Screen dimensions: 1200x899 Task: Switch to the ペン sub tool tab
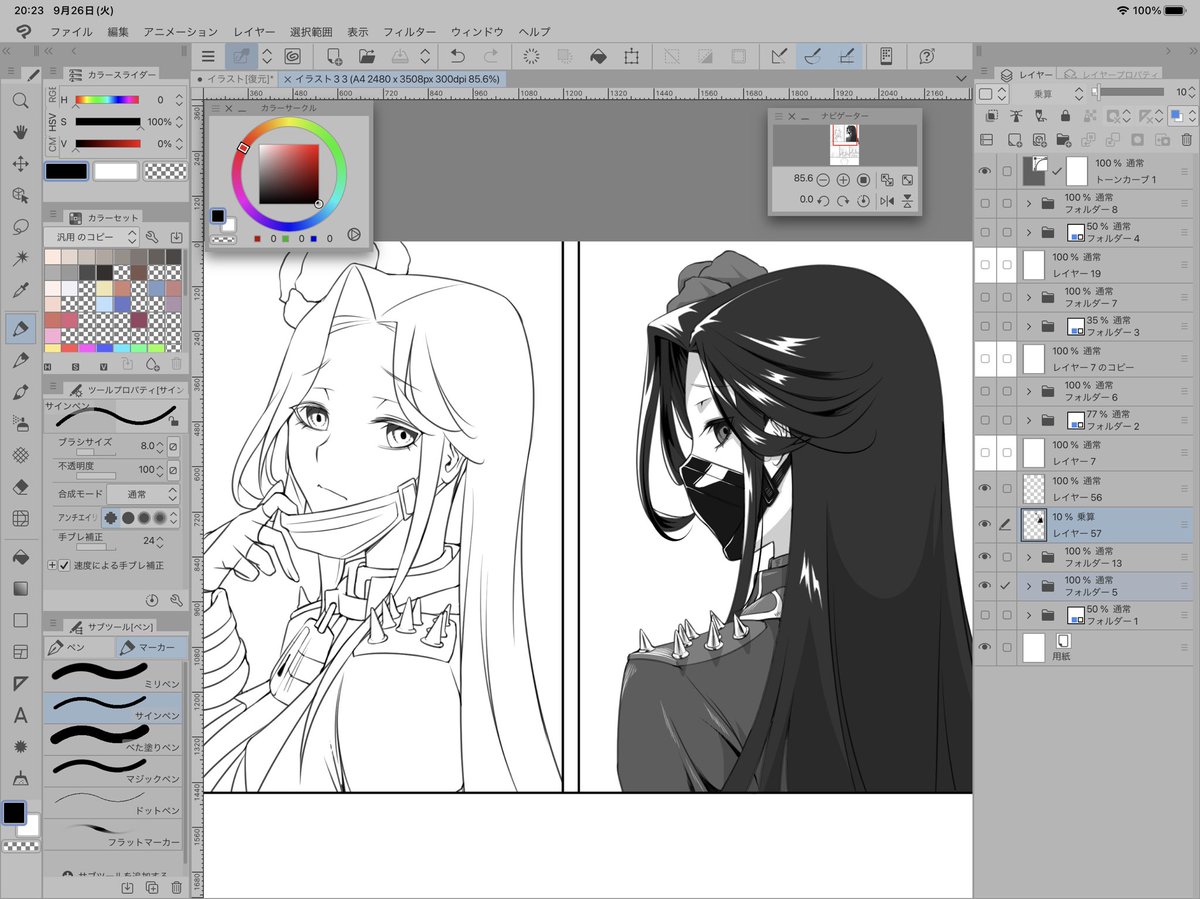(x=79, y=648)
